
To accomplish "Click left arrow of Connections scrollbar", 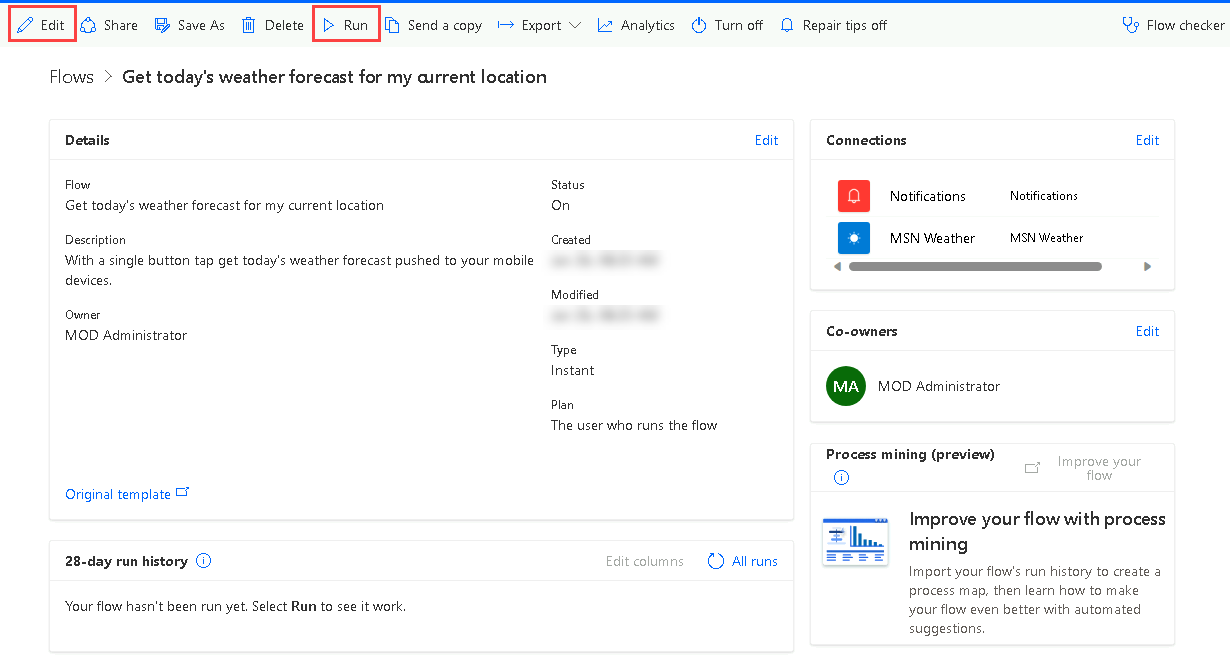I will pos(837,267).
